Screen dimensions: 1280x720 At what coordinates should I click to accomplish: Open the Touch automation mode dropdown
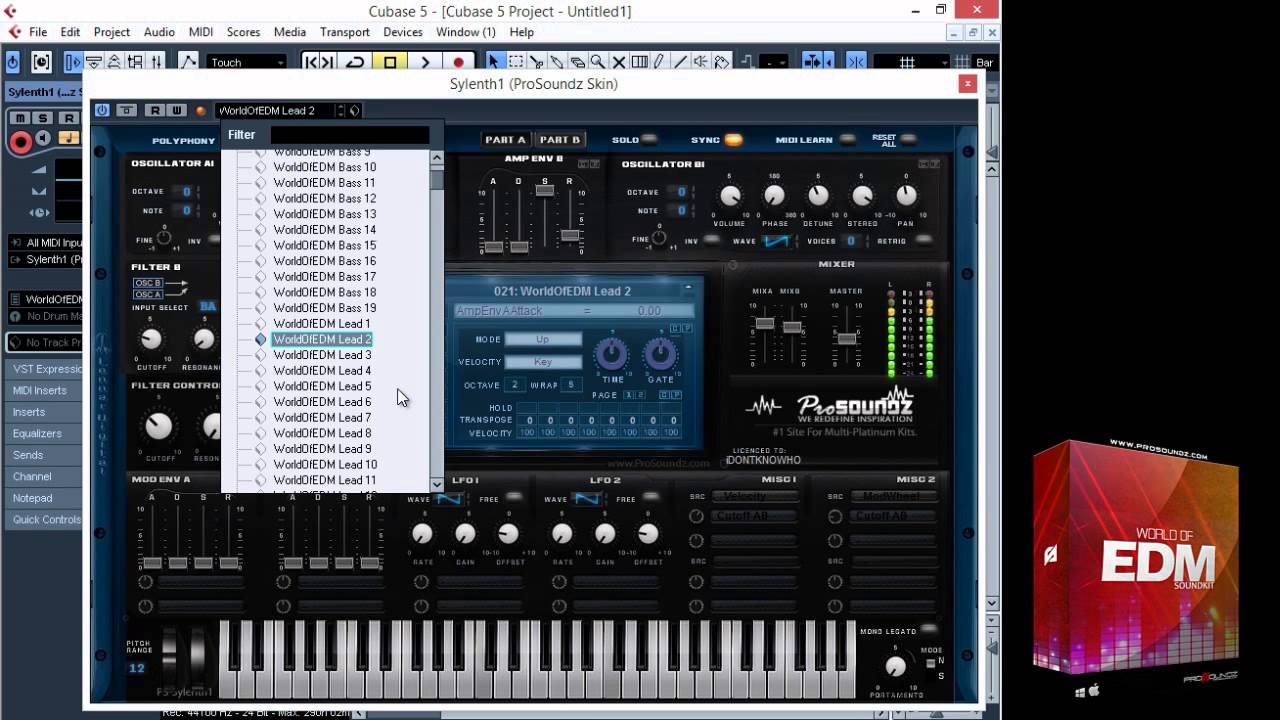[x=245, y=62]
